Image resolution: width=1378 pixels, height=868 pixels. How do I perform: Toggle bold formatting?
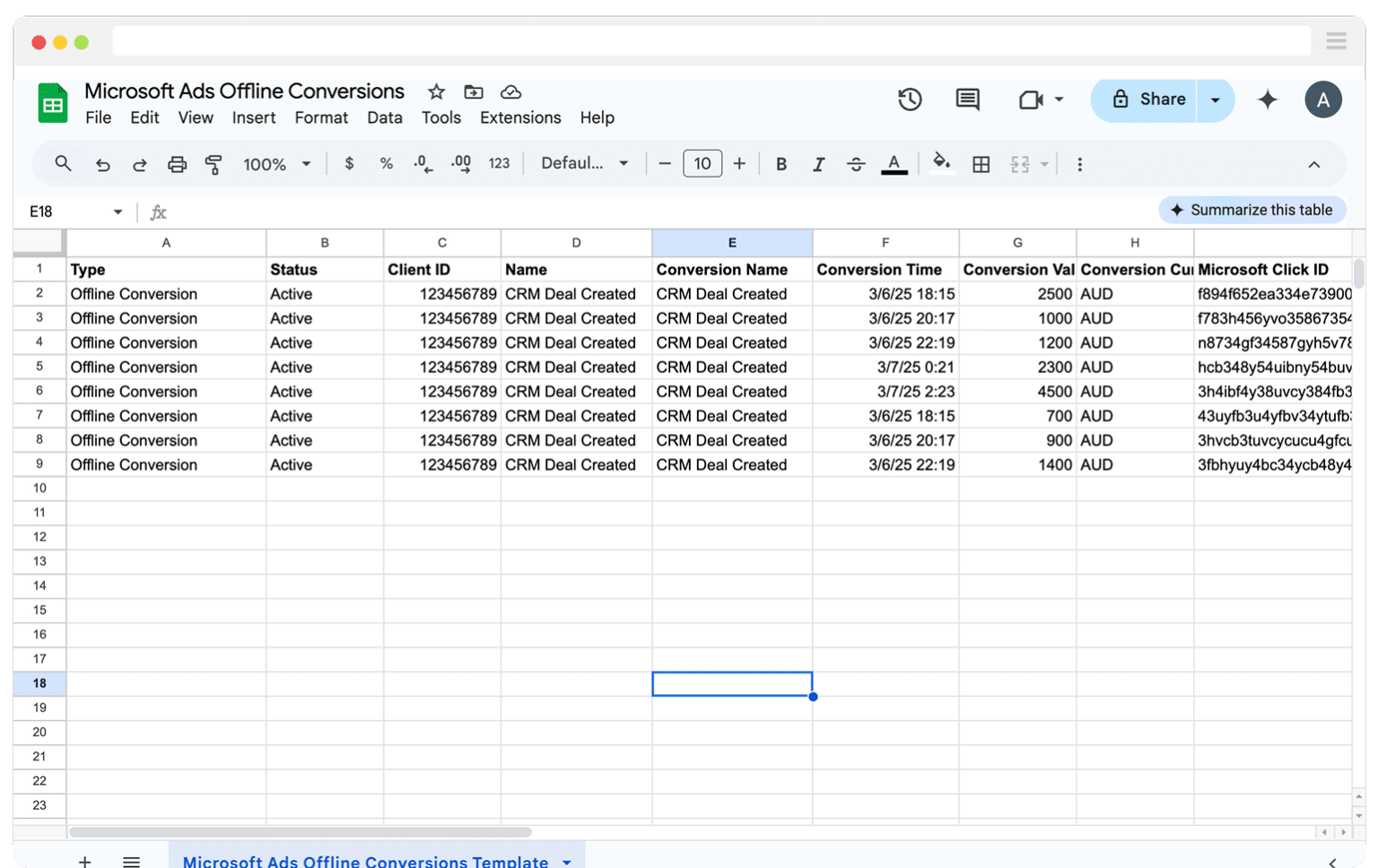pyautogui.click(x=781, y=163)
